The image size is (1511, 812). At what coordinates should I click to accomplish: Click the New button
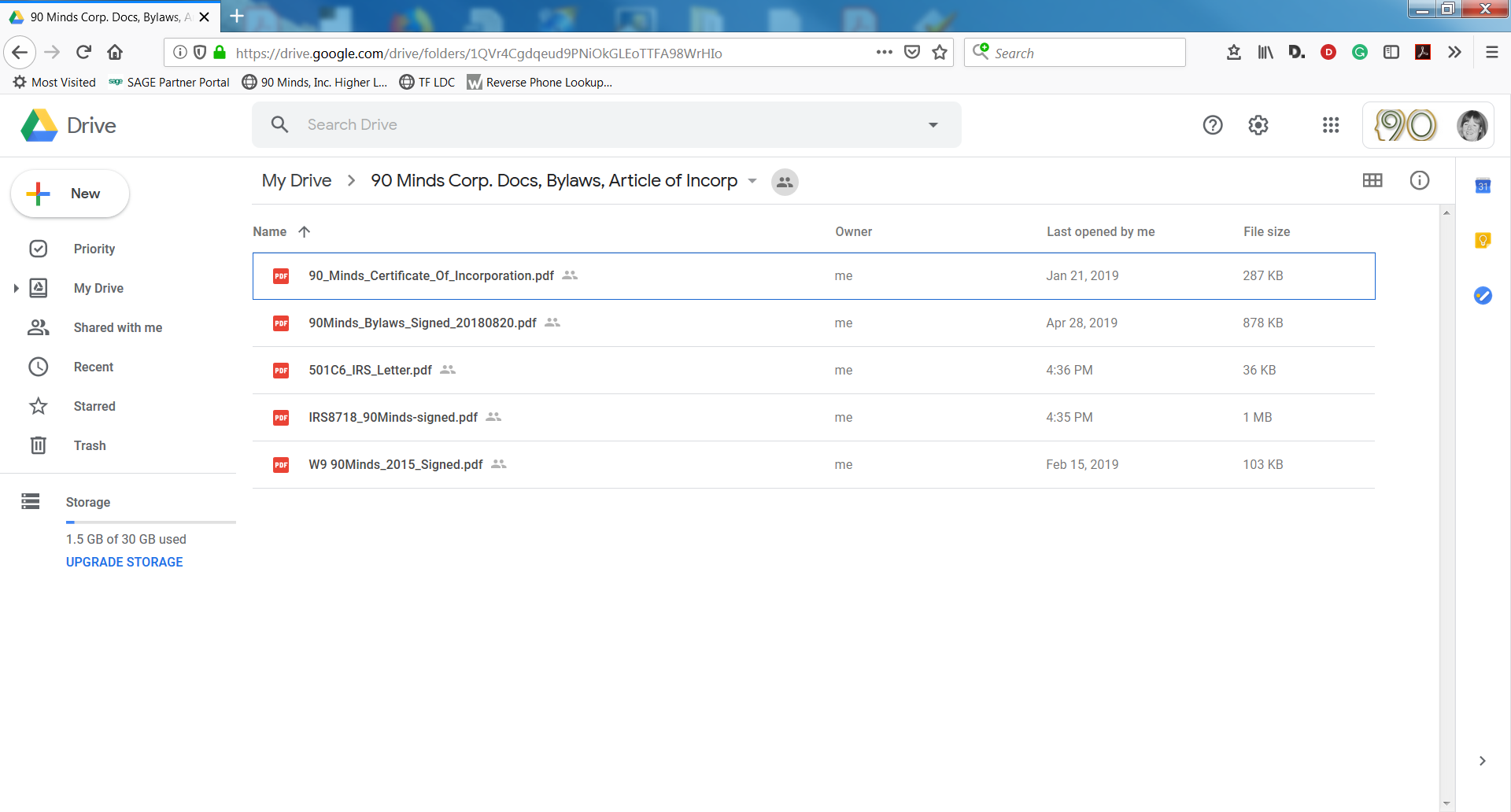coord(70,194)
